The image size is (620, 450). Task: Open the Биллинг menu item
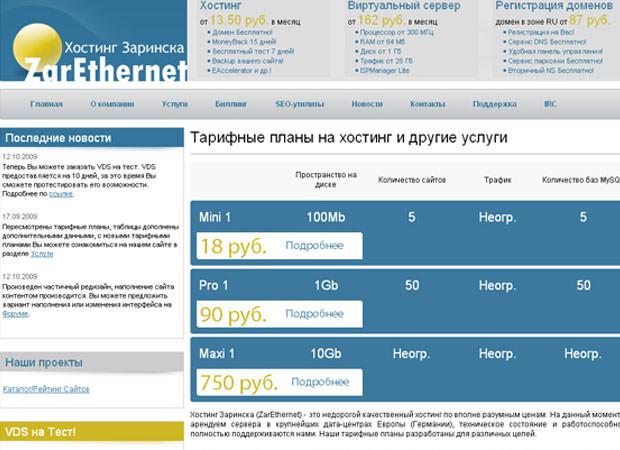231,104
